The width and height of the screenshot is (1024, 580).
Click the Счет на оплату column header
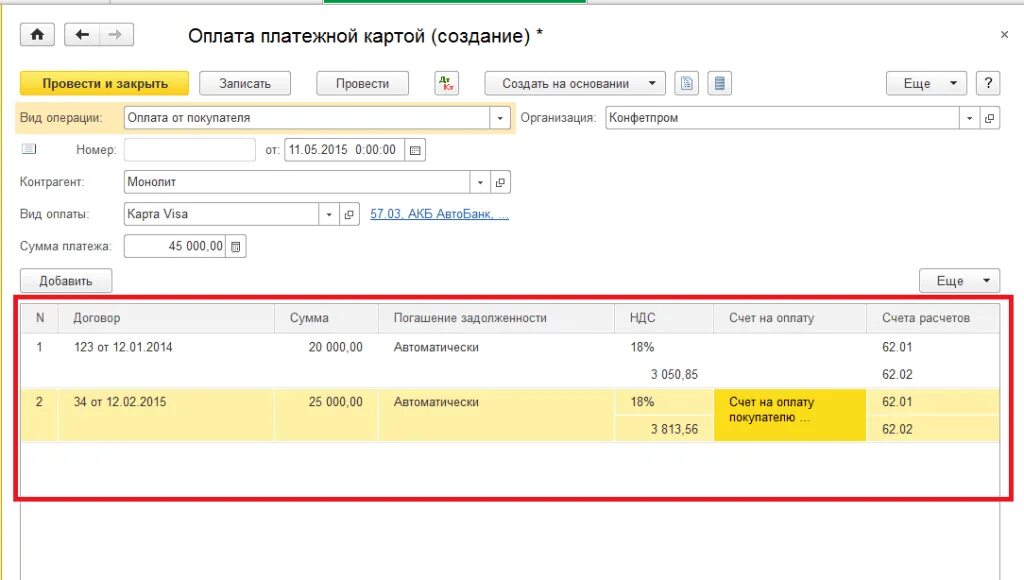pyautogui.click(x=790, y=318)
